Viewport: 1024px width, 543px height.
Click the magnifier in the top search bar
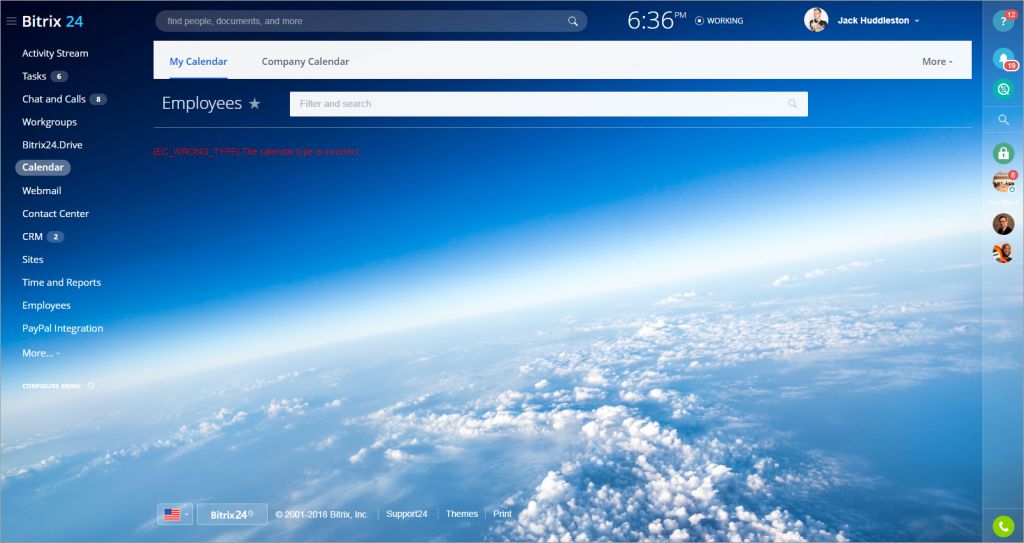point(573,21)
